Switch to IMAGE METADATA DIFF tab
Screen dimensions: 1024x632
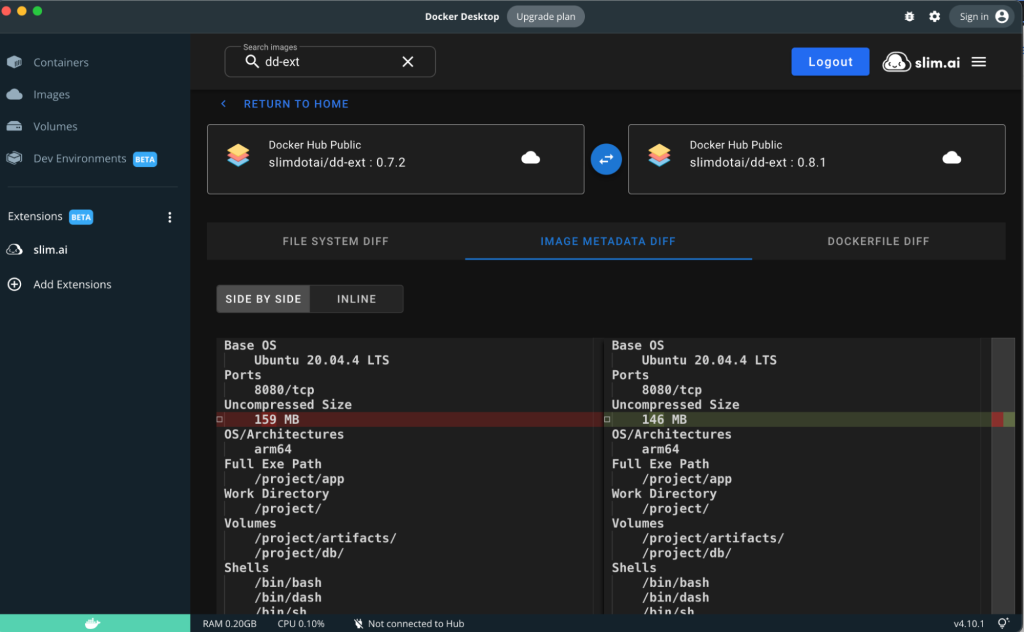click(x=608, y=241)
